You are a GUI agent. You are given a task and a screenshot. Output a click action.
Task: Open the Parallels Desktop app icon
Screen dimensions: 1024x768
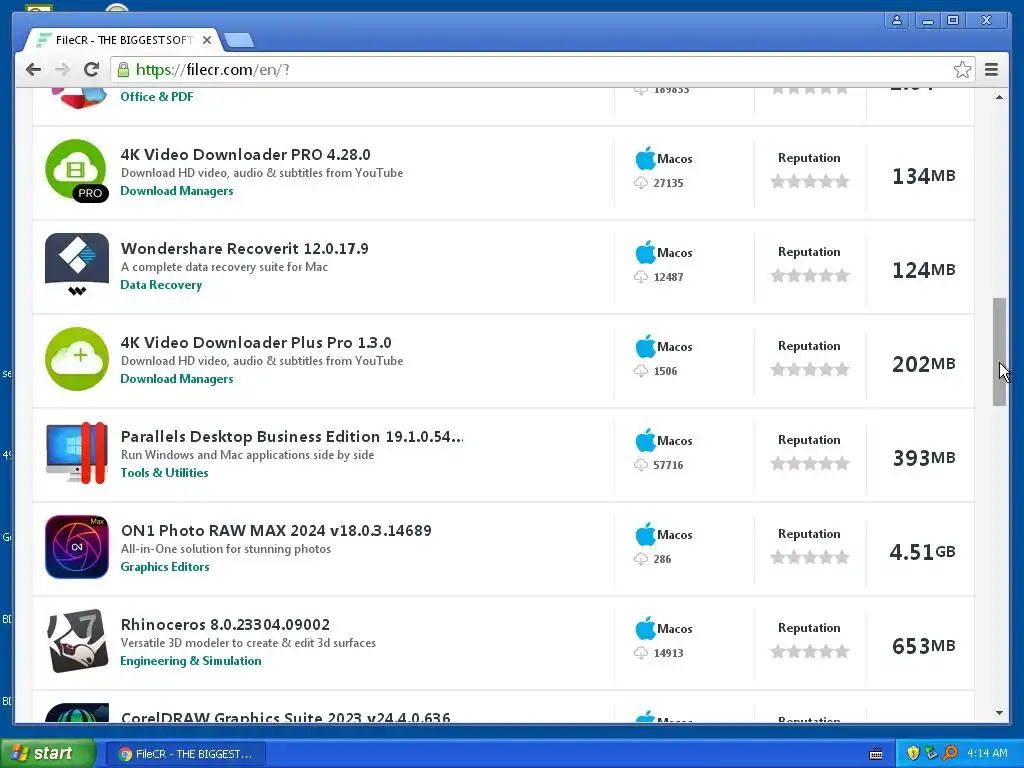[76, 453]
